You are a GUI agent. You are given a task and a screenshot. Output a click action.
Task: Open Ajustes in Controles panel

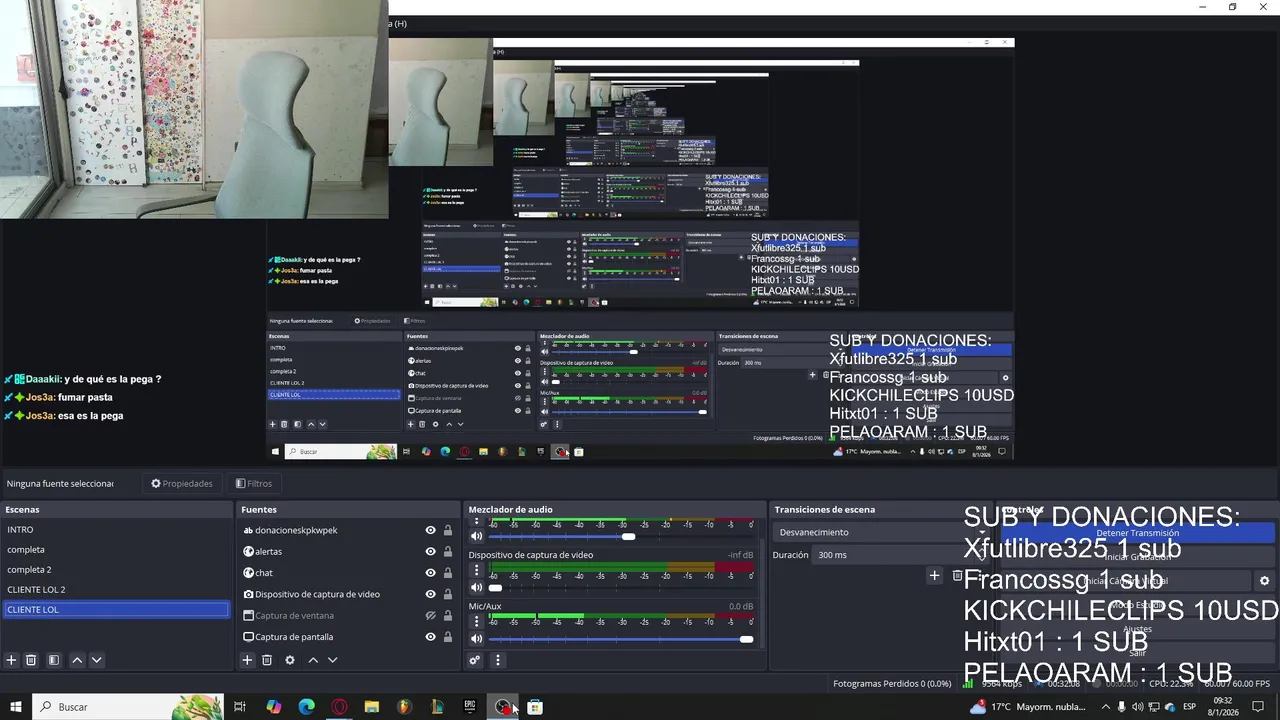pos(1138,629)
